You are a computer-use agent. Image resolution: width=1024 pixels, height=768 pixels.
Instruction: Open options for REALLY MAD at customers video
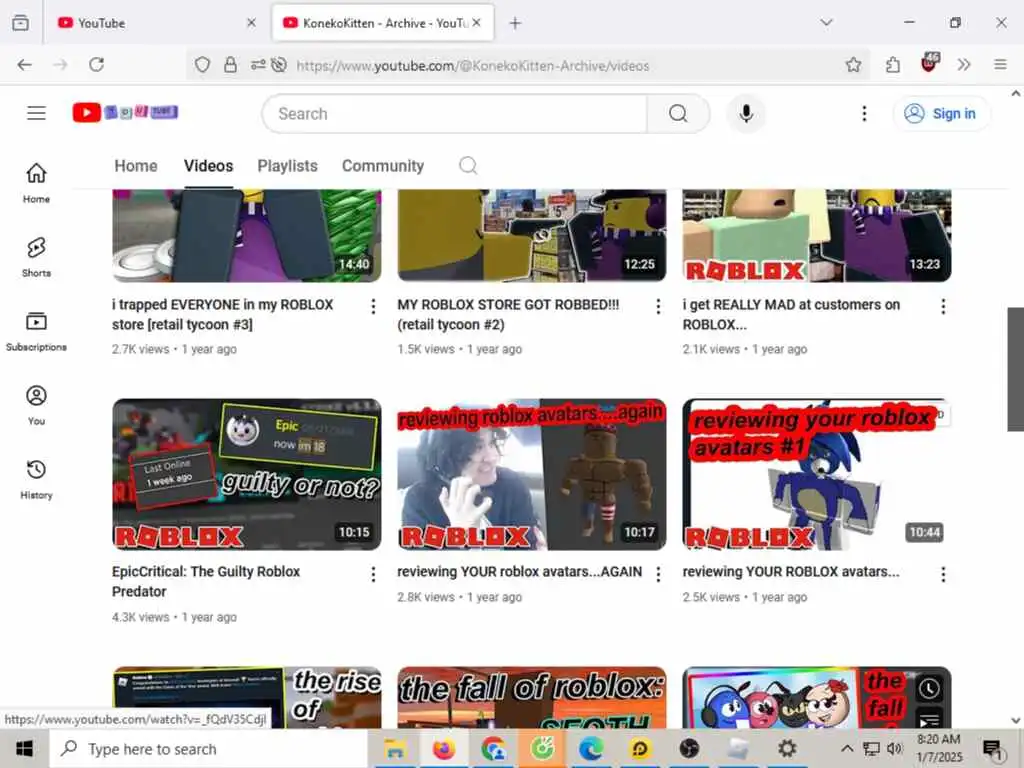(943, 306)
